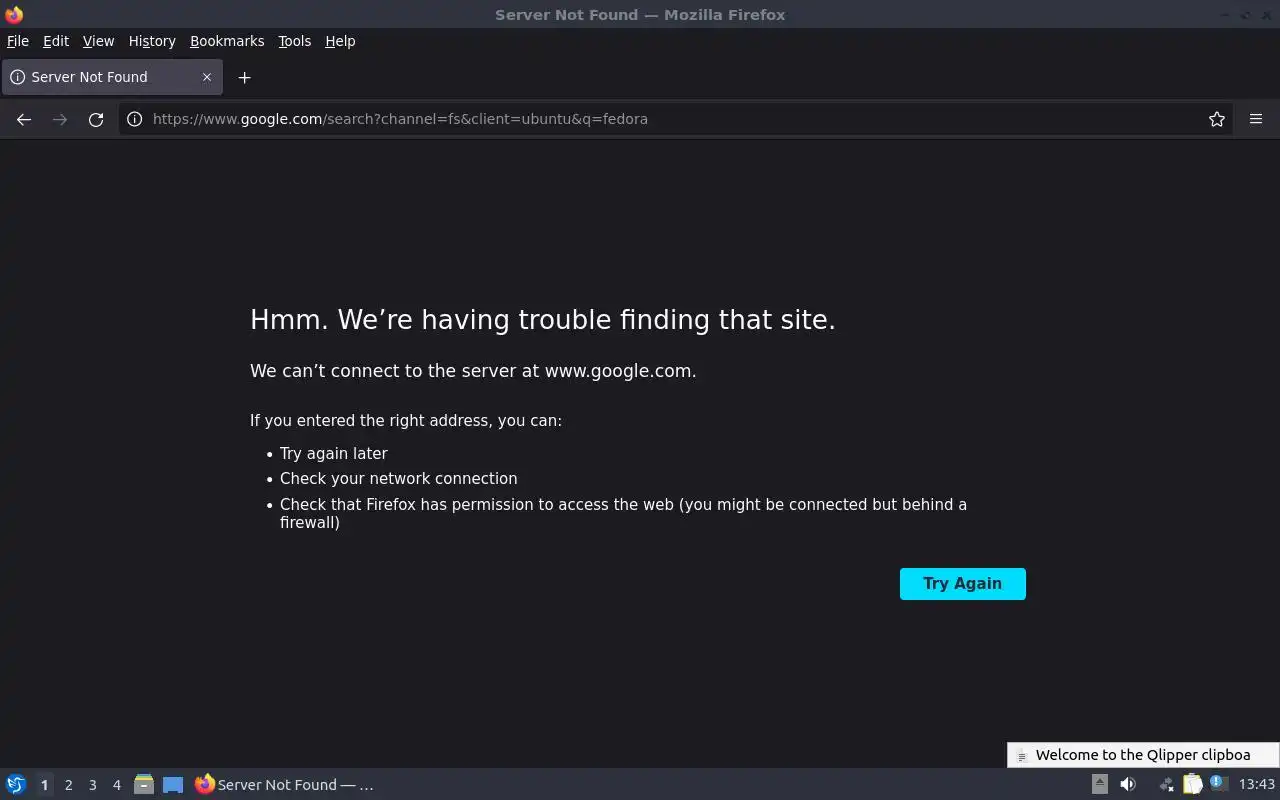Click the Welcome to the Qlipper clipboard notification

1143,755
